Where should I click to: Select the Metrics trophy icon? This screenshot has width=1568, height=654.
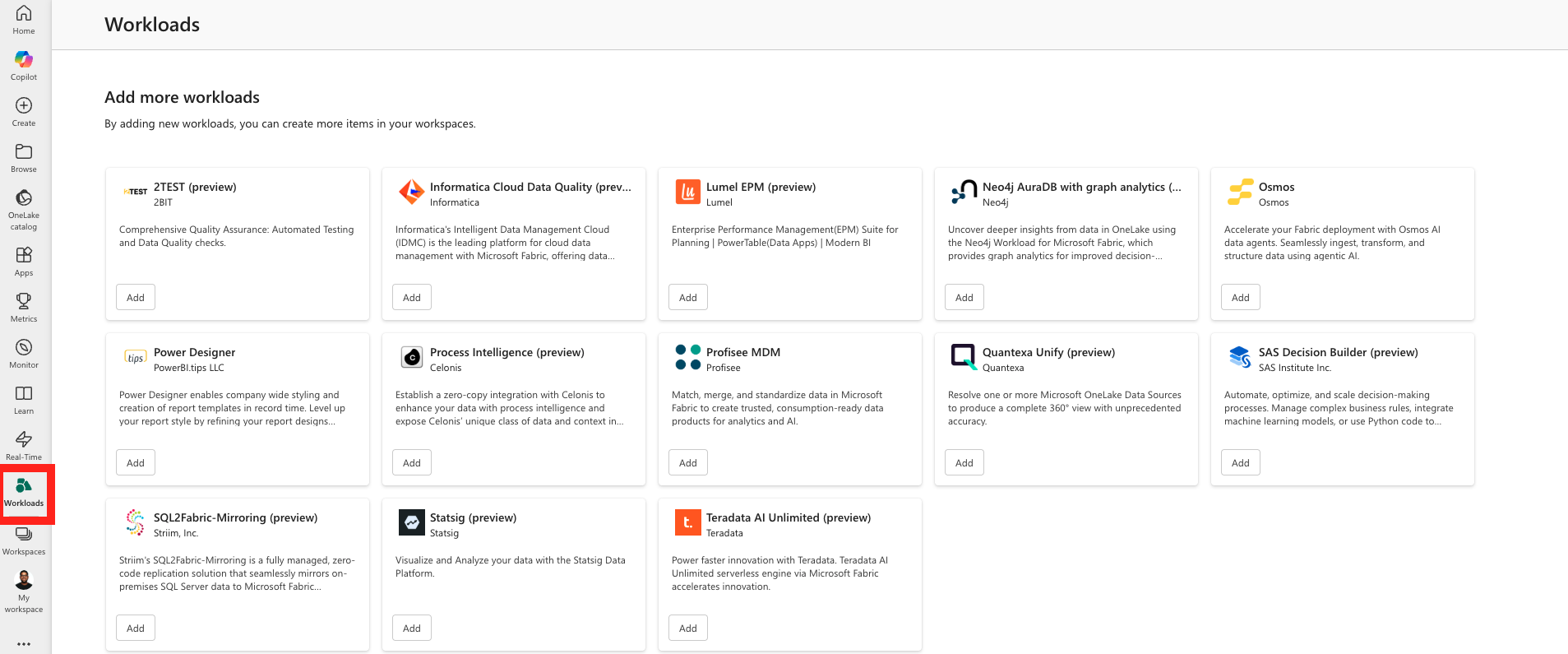coord(24,301)
